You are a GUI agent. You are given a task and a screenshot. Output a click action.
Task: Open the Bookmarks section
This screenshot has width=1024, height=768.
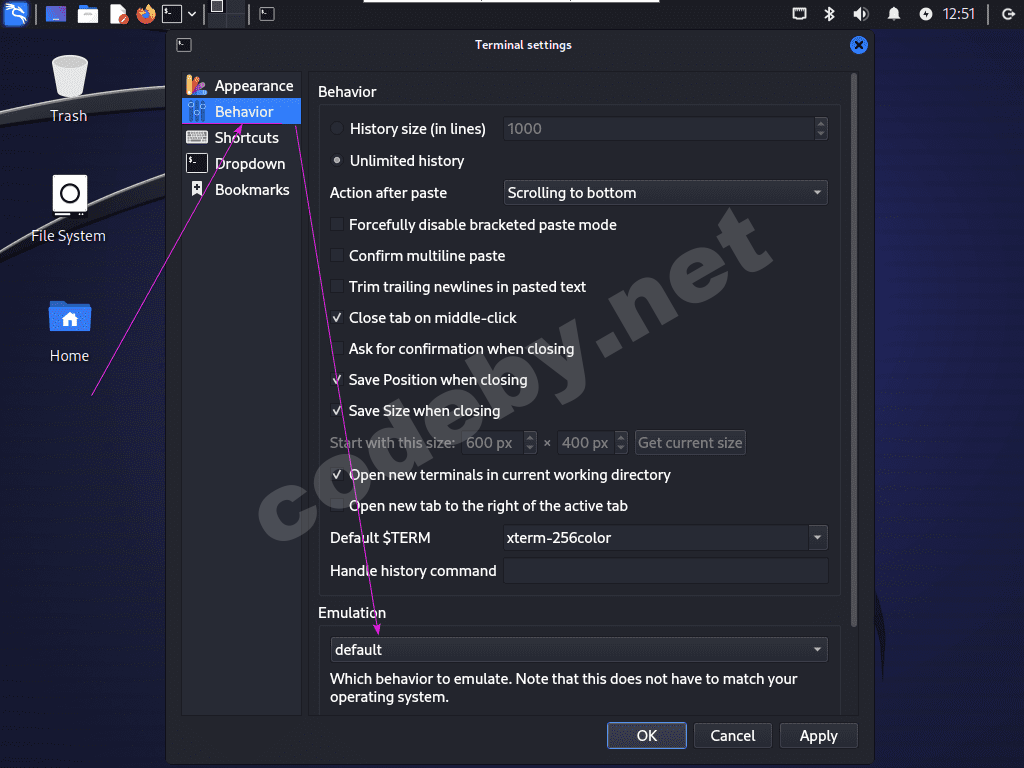click(x=241, y=189)
